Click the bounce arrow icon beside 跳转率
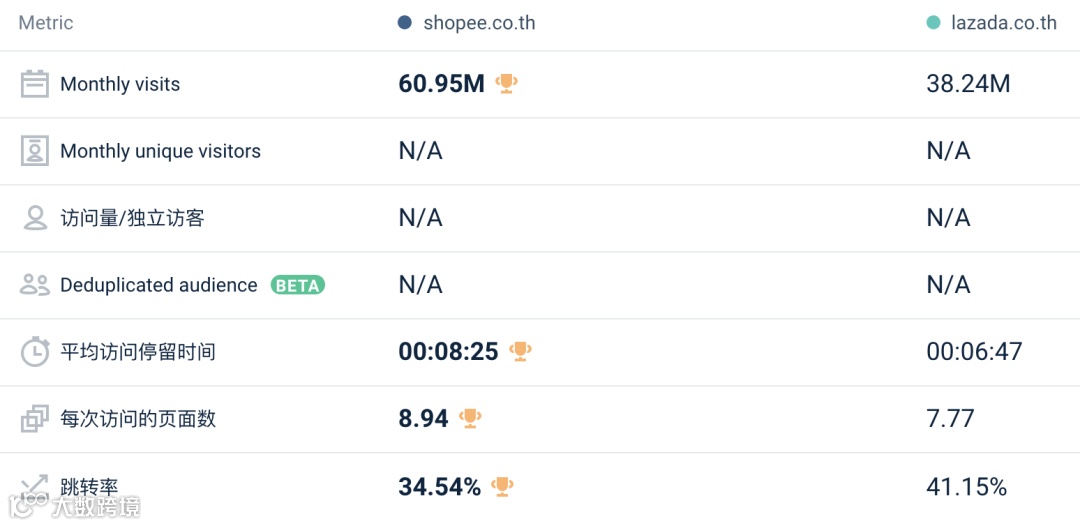Screen dimensions: 1080x526 (x=34, y=486)
